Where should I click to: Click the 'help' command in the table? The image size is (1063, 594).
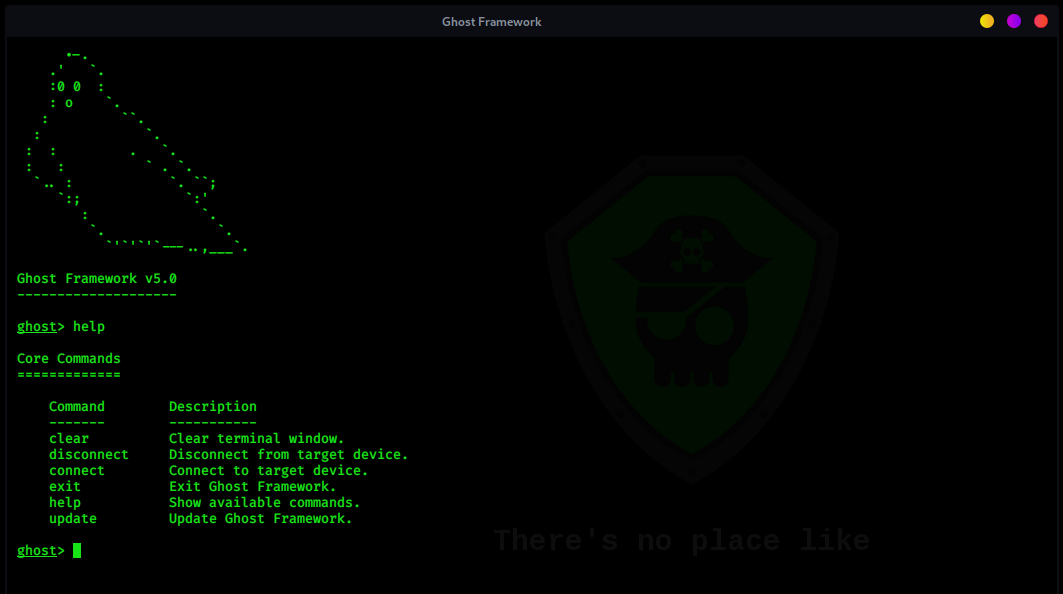(64, 502)
